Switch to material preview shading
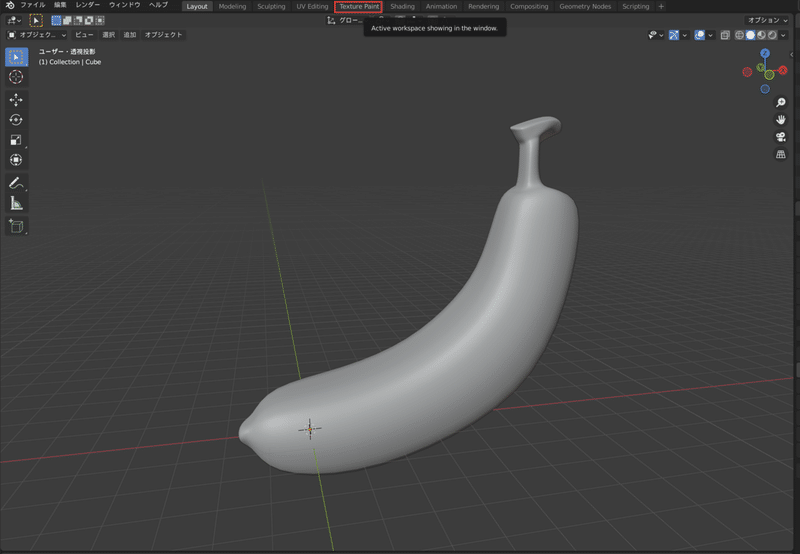Screen dimensions: 800x554 click(761, 35)
